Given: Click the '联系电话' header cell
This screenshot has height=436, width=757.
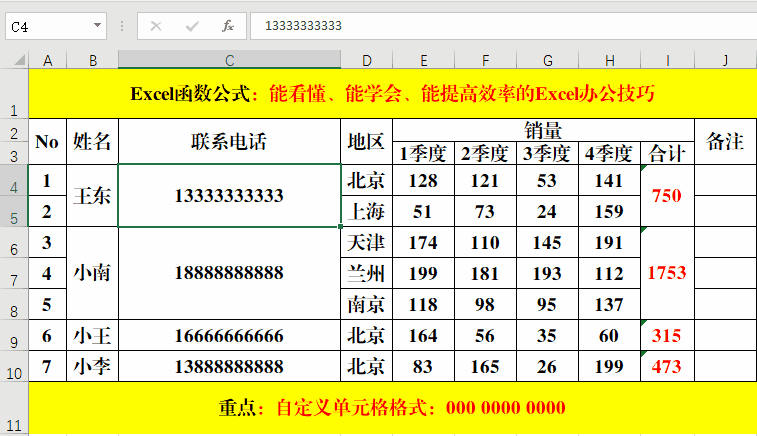Looking at the screenshot, I should [229, 141].
